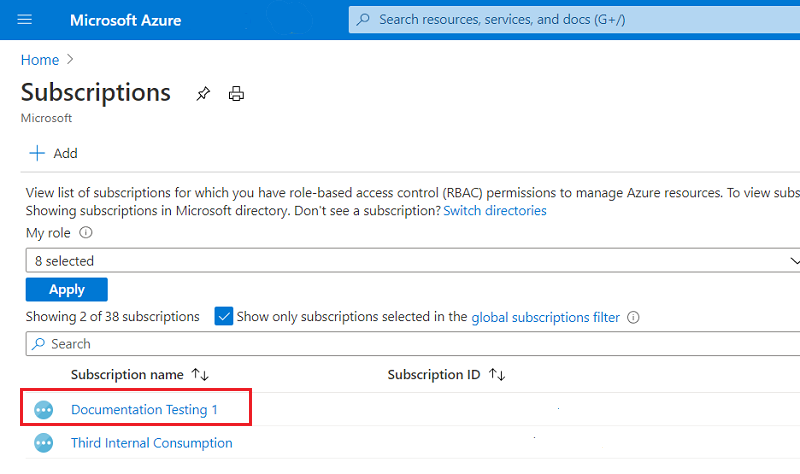The height and width of the screenshot is (474, 800).
Task: Open the hamburger portal menu
Action: (25, 20)
